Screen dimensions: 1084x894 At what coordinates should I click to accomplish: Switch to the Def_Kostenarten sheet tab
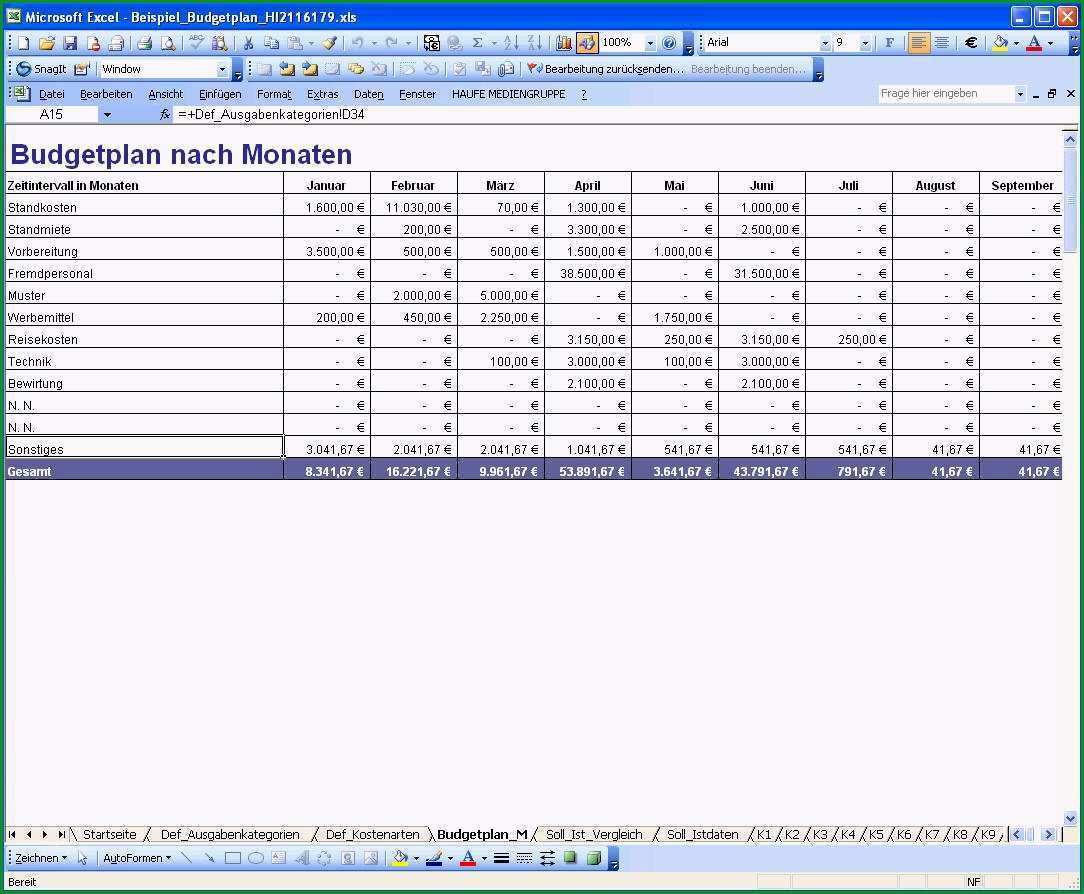373,835
